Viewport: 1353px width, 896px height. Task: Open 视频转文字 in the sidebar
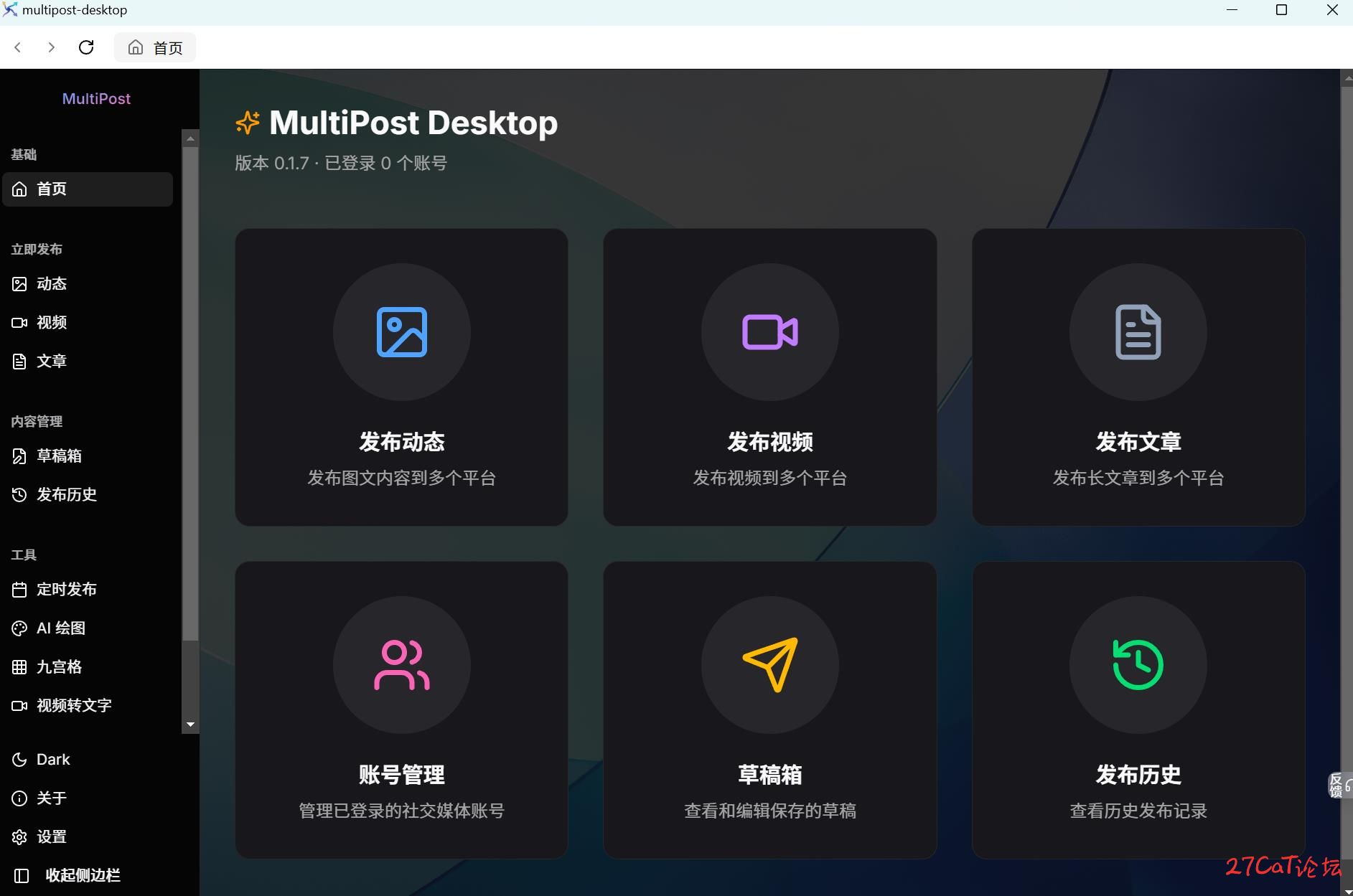click(x=88, y=706)
